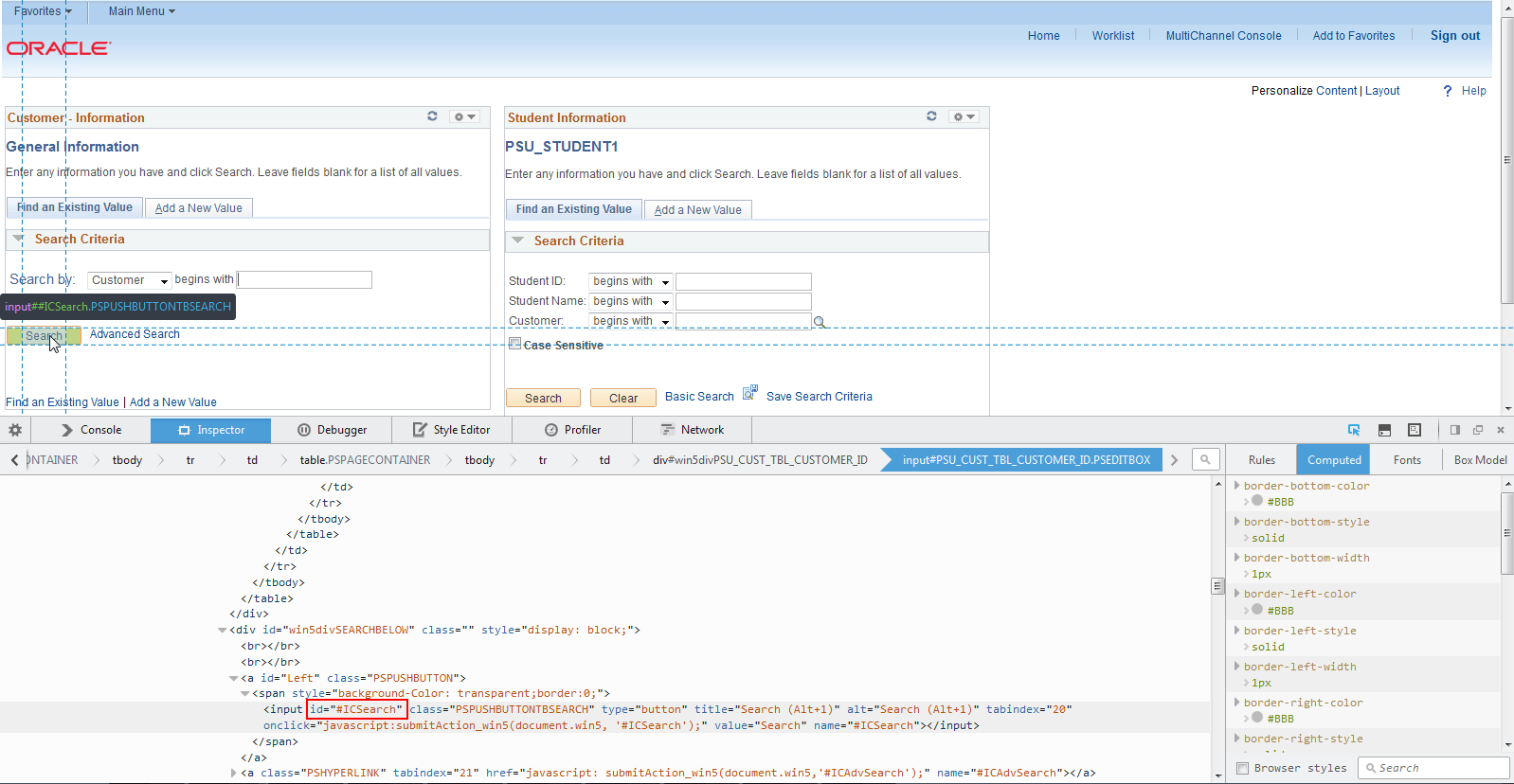The width and height of the screenshot is (1514, 784).
Task: Open Main Menu dropdown
Action: (x=141, y=11)
